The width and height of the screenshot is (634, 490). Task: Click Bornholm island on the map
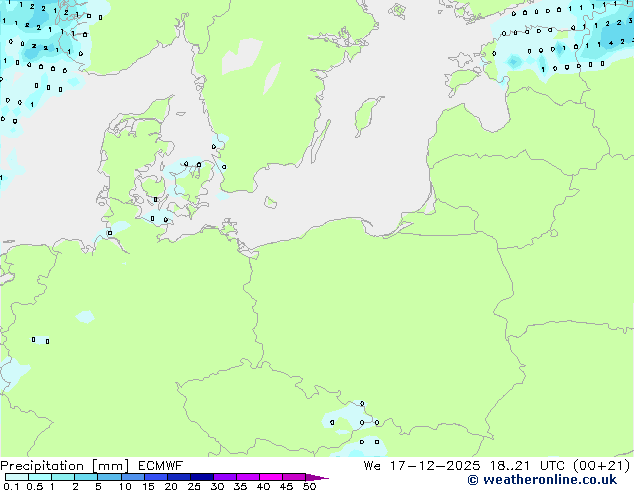(x=270, y=203)
